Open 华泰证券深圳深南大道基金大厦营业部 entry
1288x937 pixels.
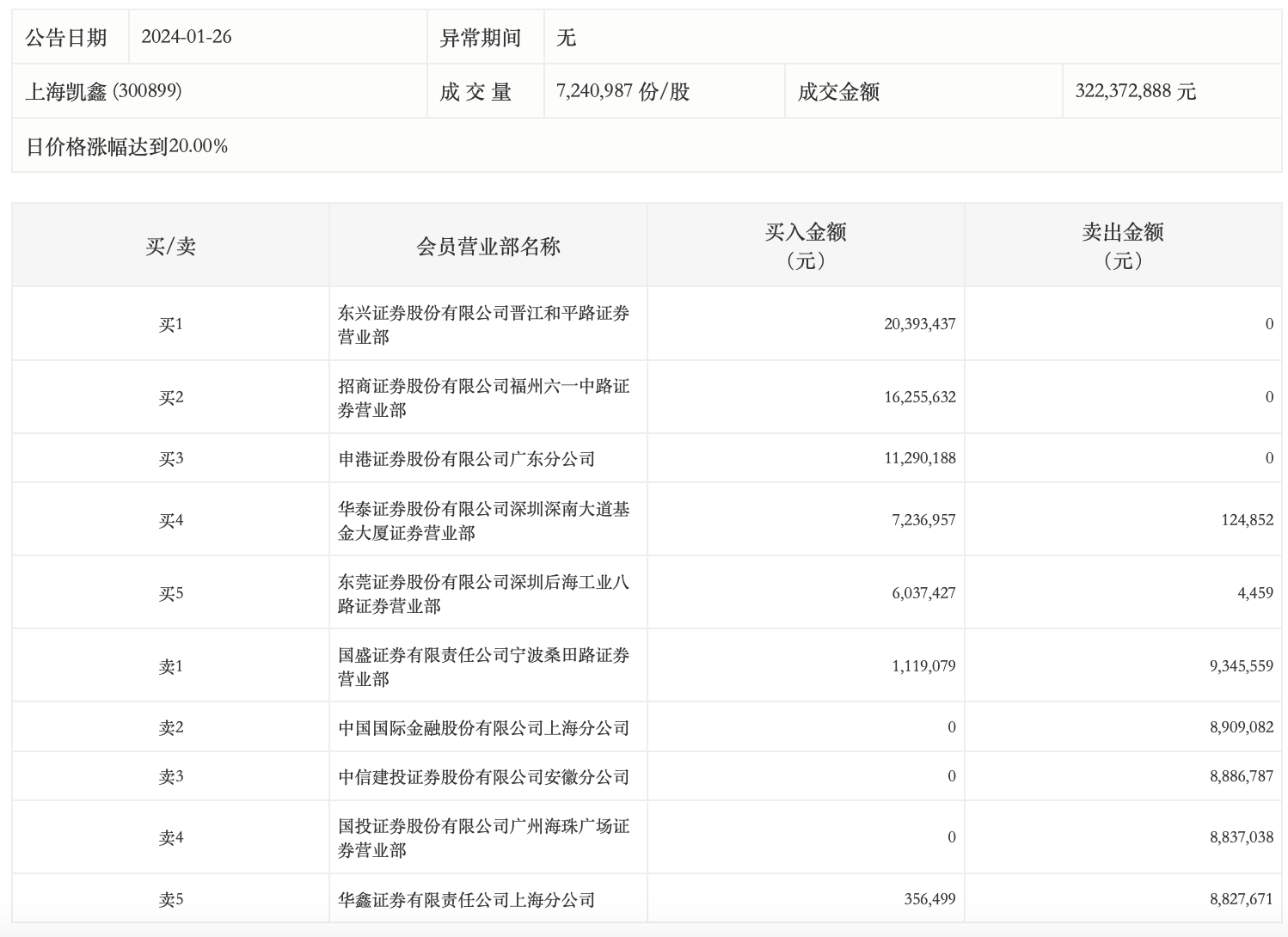483,521
